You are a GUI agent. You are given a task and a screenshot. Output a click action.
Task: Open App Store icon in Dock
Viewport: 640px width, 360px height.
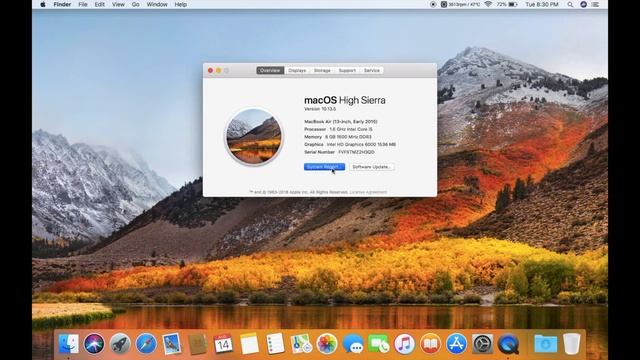click(456, 343)
